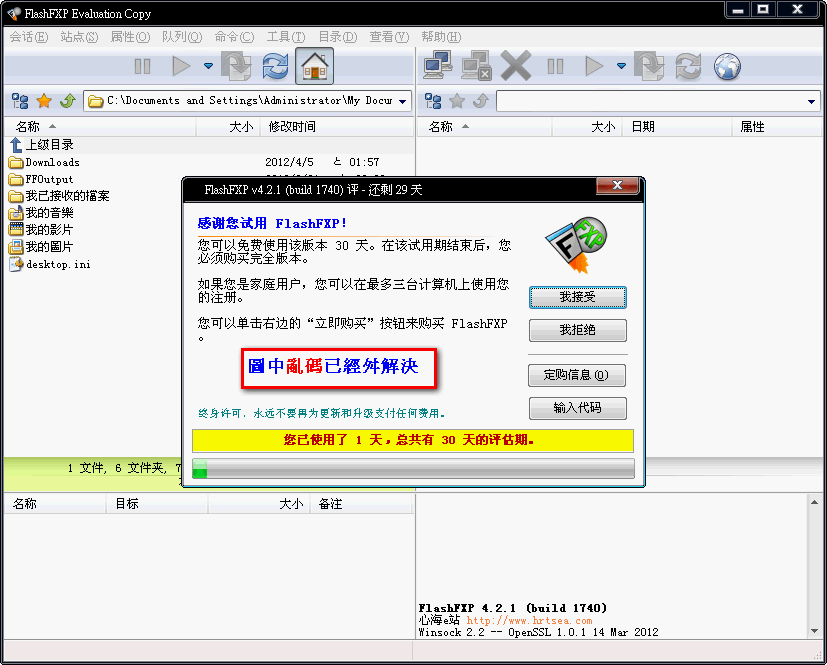Click the log pane scroll up arrow

(x=814, y=503)
